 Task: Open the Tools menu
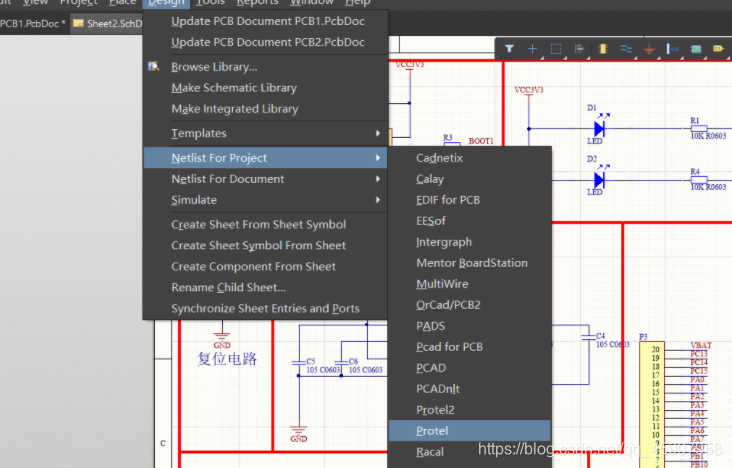point(211,3)
